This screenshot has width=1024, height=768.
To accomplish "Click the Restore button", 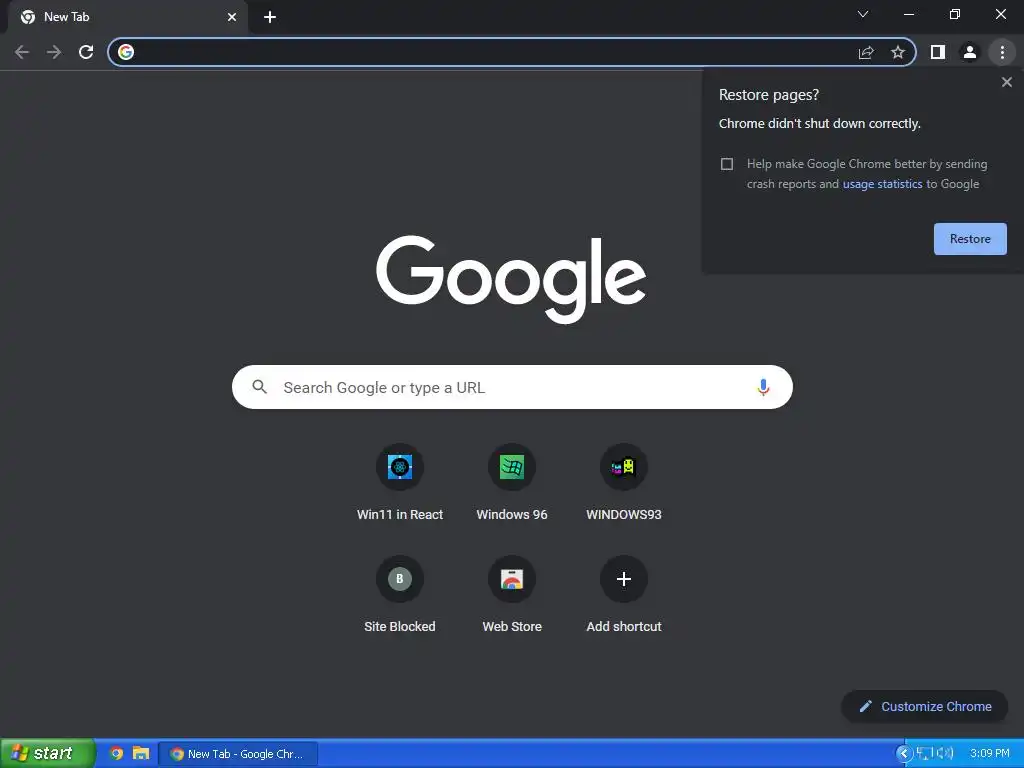I will point(970,239).
